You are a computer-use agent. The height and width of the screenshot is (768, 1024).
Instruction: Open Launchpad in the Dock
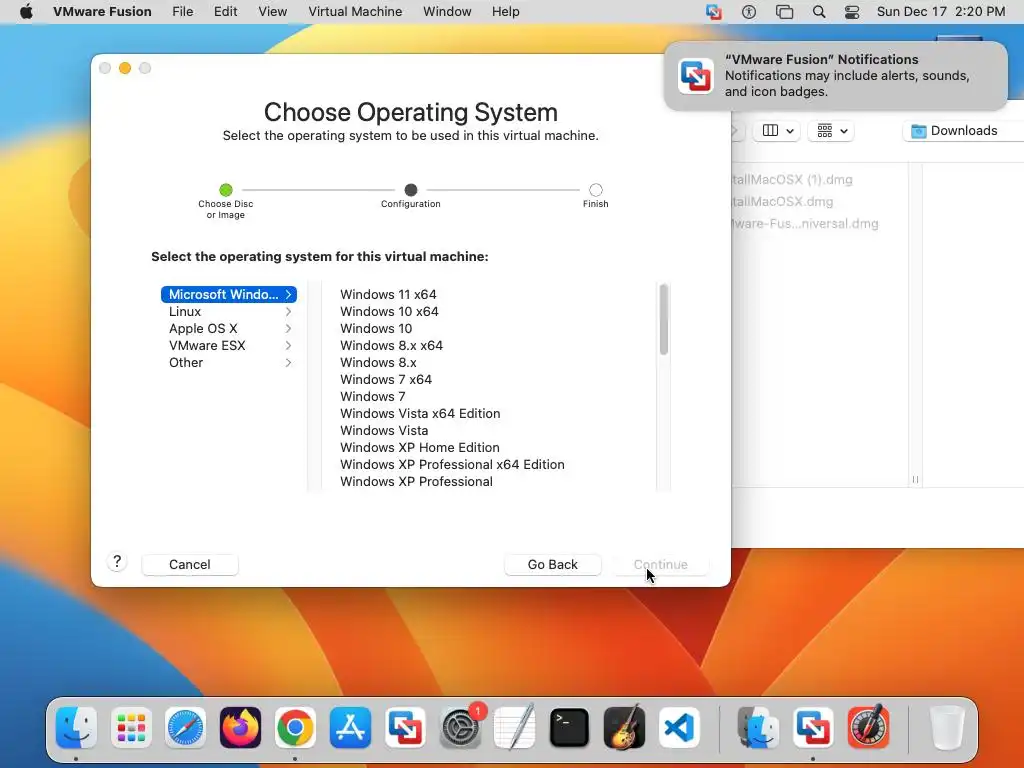click(131, 727)
